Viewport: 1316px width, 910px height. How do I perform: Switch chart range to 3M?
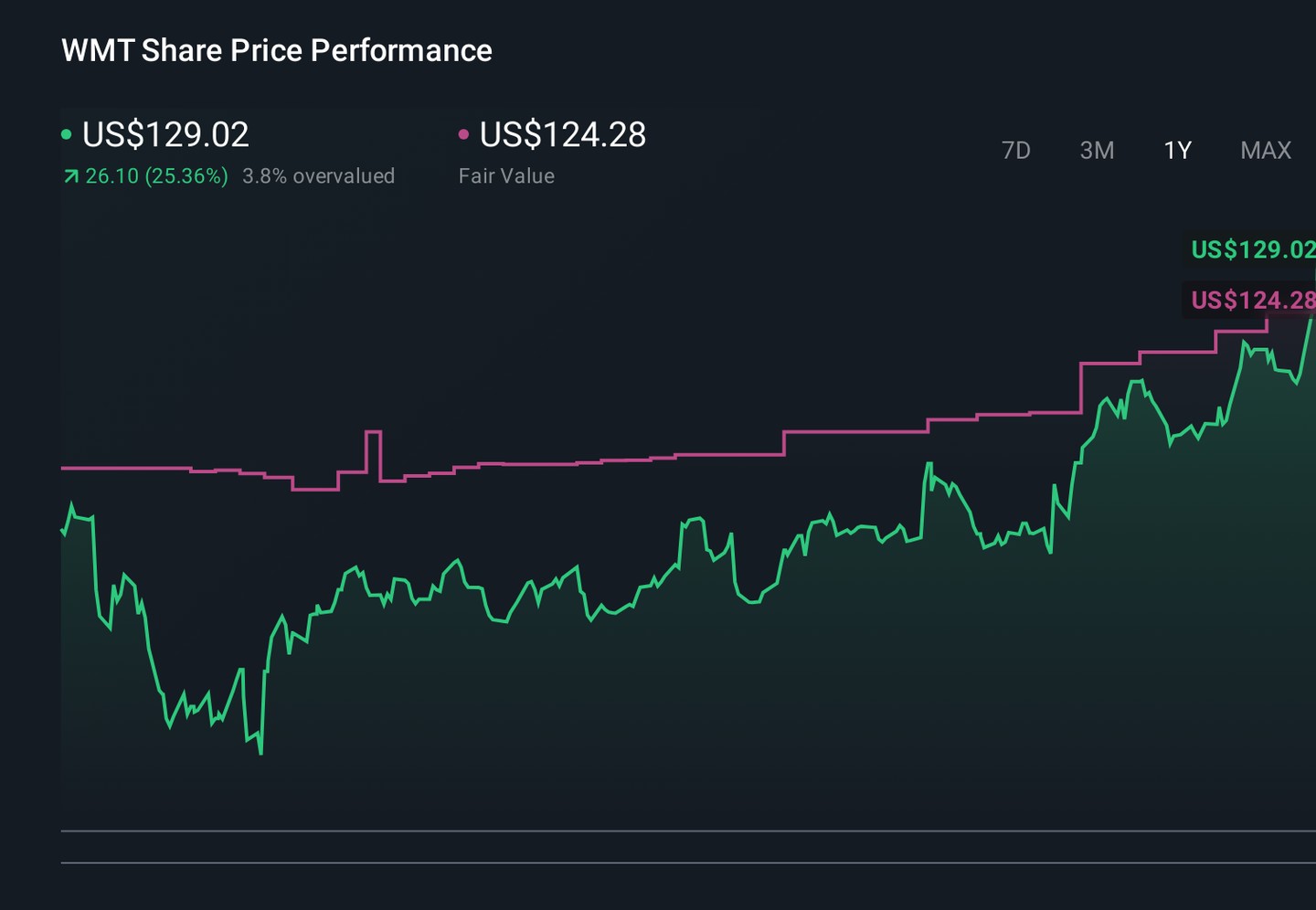pyautogui.click(x=1097, y=150)
